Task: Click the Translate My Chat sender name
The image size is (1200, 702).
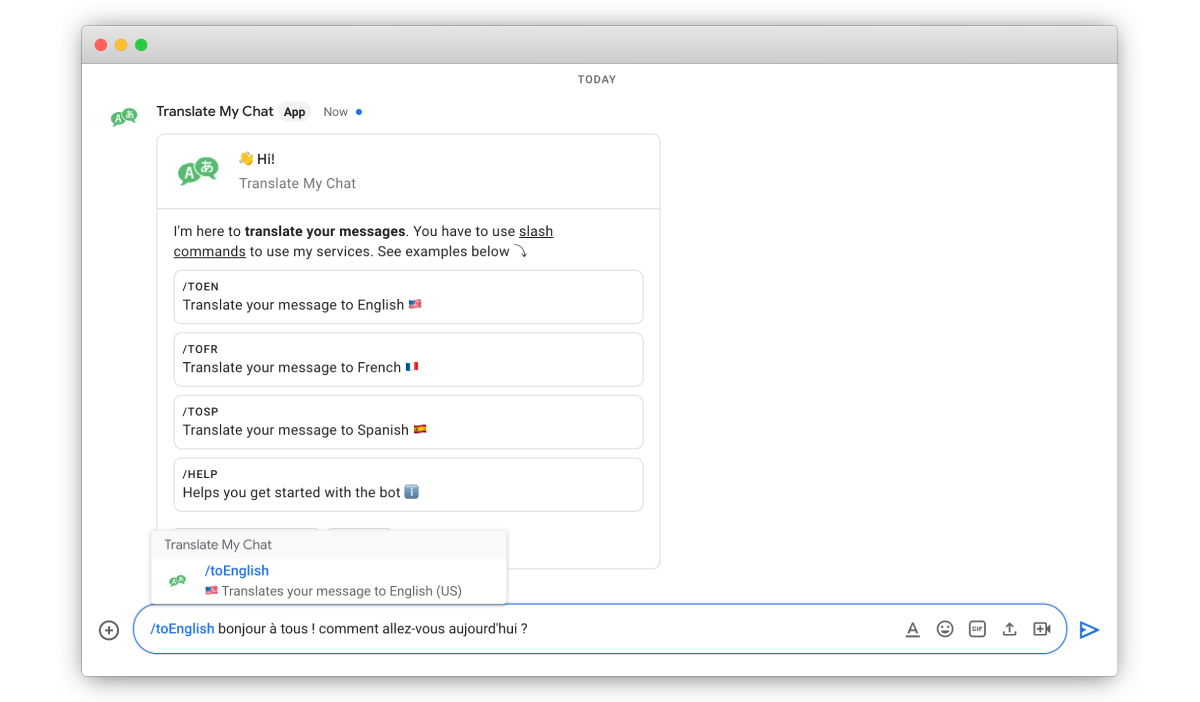Action: pos(215,112)
